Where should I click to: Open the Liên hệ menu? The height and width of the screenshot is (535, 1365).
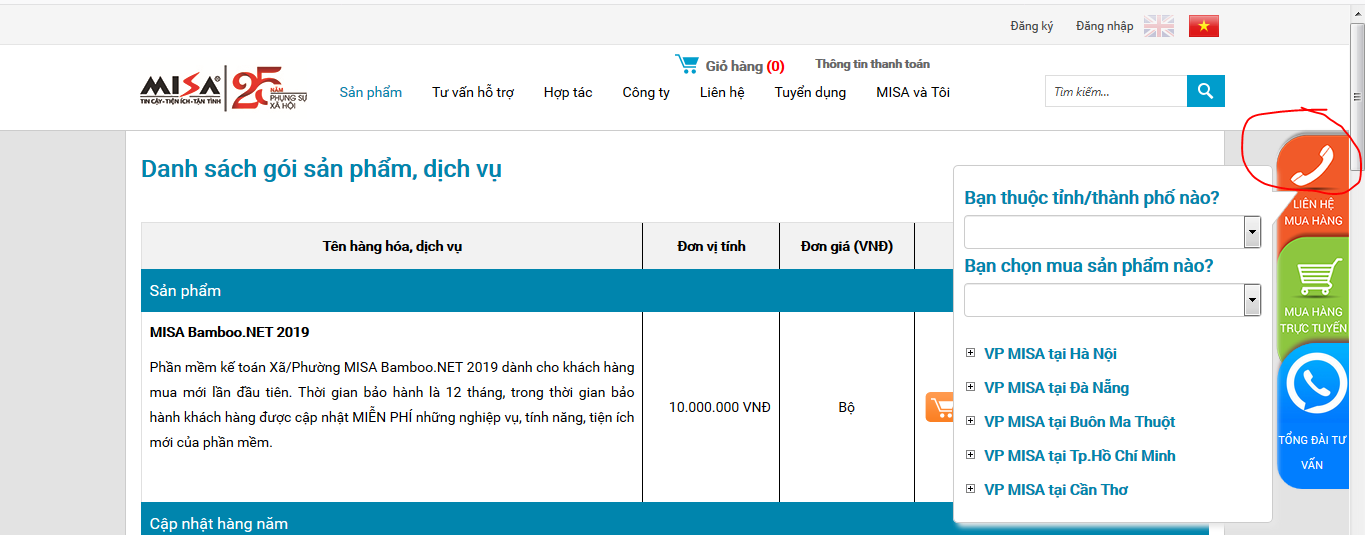click(x=722, y=92)
